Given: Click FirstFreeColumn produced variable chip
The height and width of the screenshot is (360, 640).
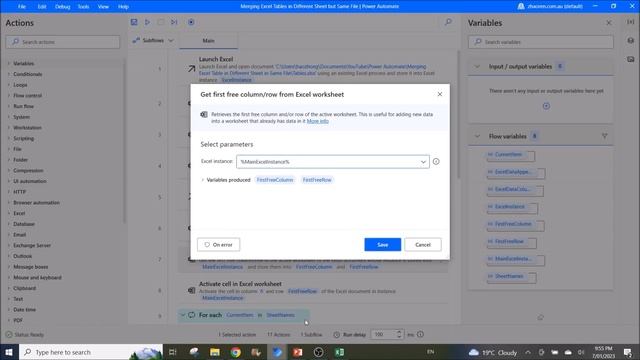Looking at the screenshot, I should pos(275,180).
